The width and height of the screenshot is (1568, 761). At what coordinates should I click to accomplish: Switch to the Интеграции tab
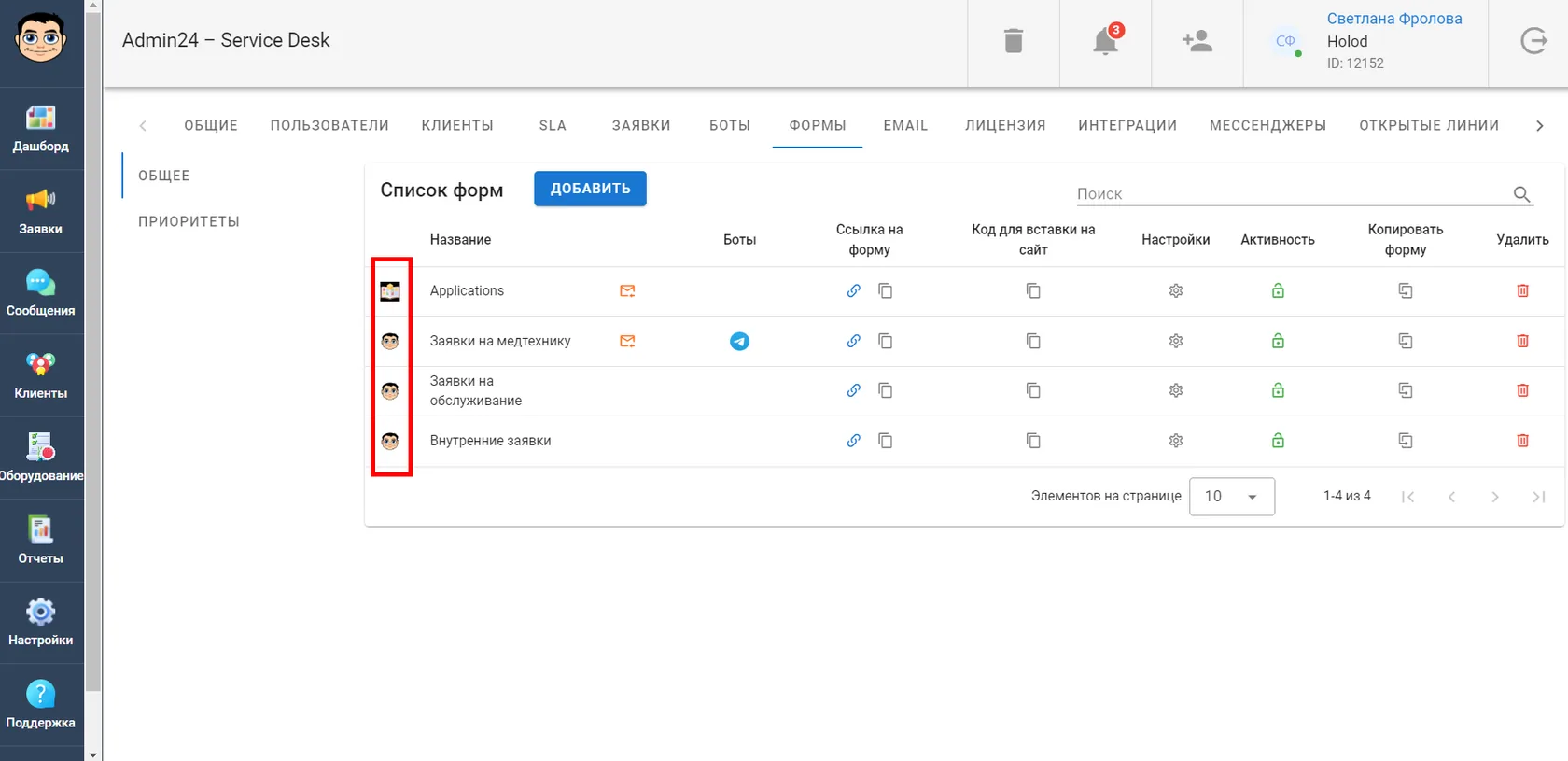tap(1127, 125)
